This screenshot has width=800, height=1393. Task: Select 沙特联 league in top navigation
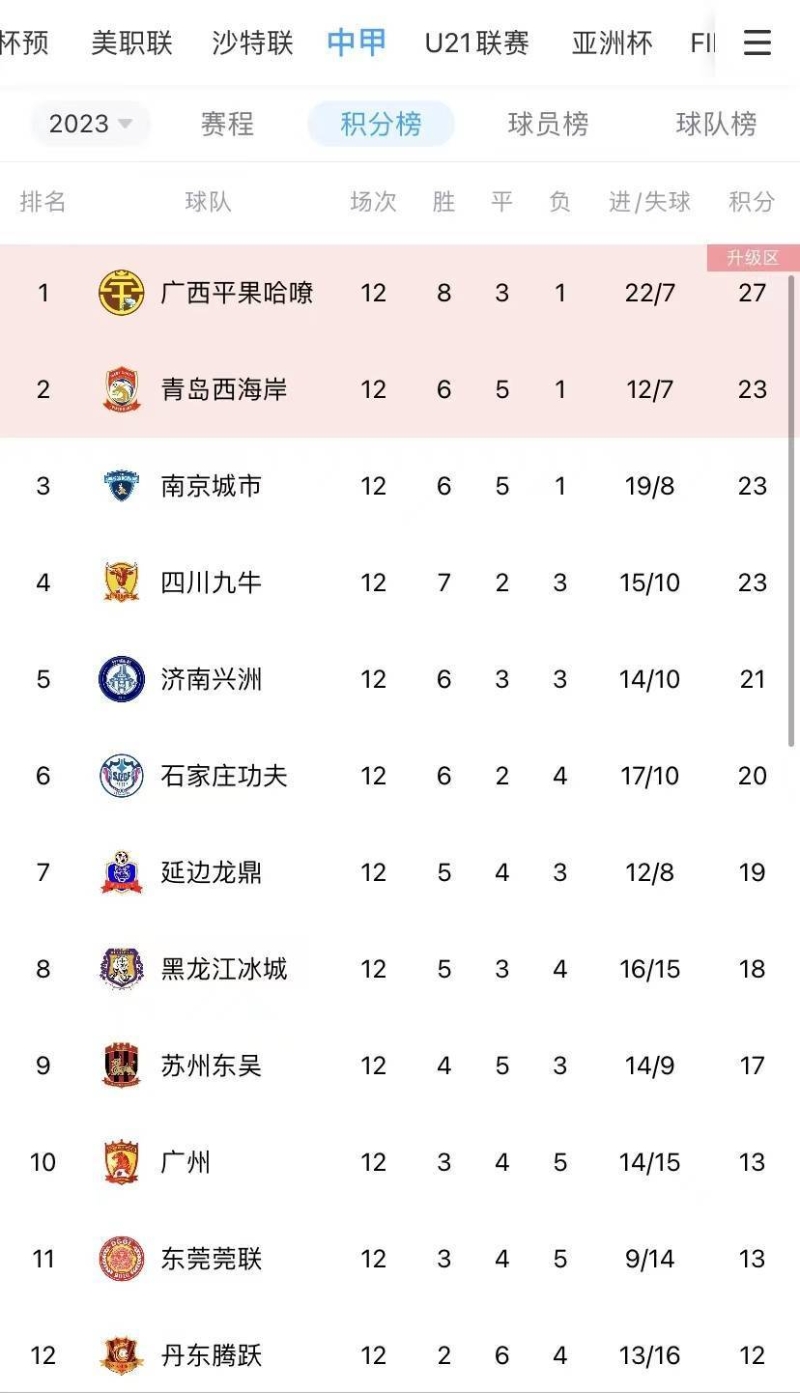pyautogui.click(x=252, y=43)
